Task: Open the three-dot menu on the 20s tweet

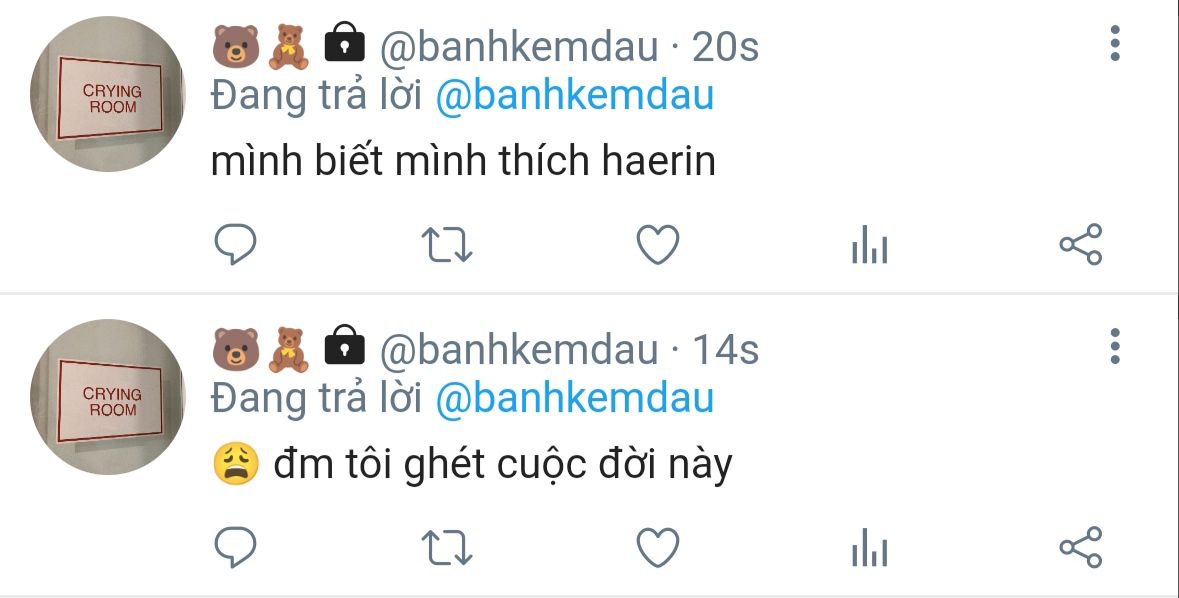Action: 1115,44
